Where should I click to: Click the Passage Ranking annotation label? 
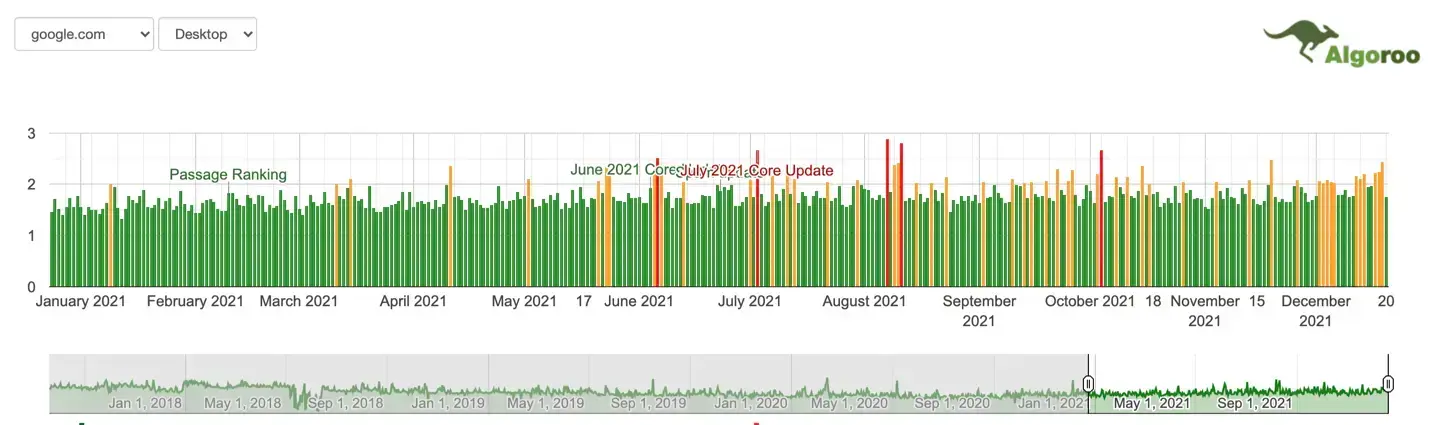coord(228,175)
